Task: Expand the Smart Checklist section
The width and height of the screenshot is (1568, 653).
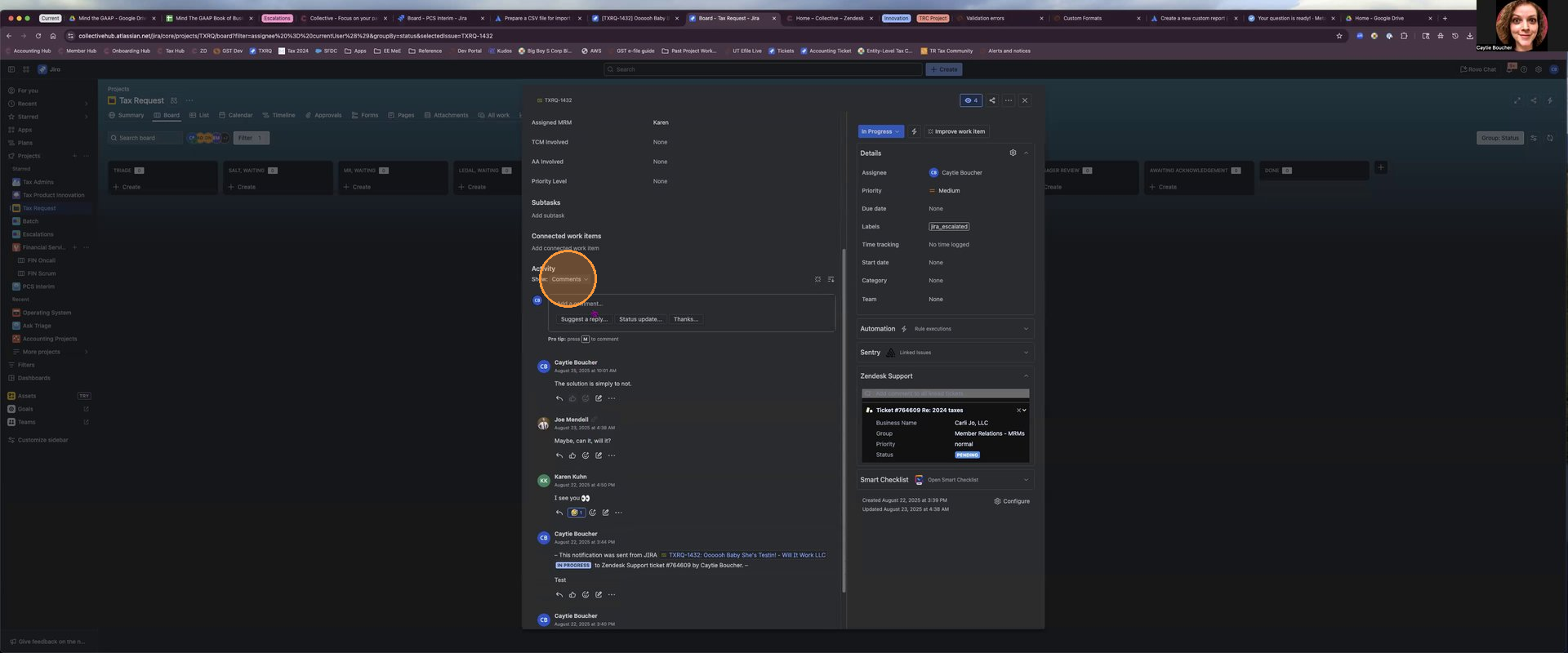Action: [x=1026, y=480]
